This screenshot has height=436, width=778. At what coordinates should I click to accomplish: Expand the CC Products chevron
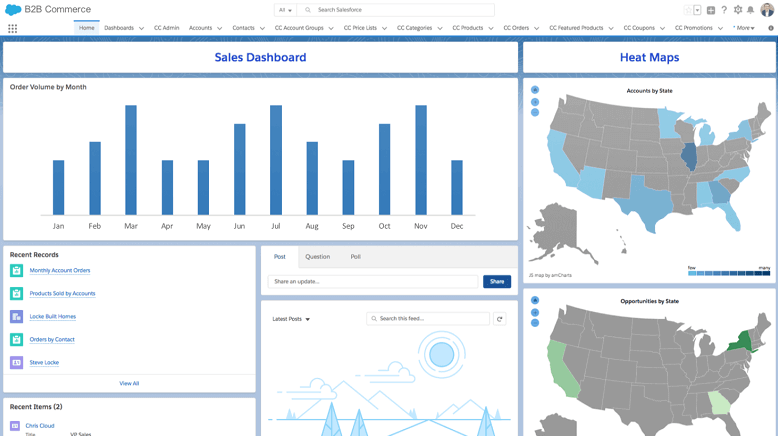coord(491,28)
